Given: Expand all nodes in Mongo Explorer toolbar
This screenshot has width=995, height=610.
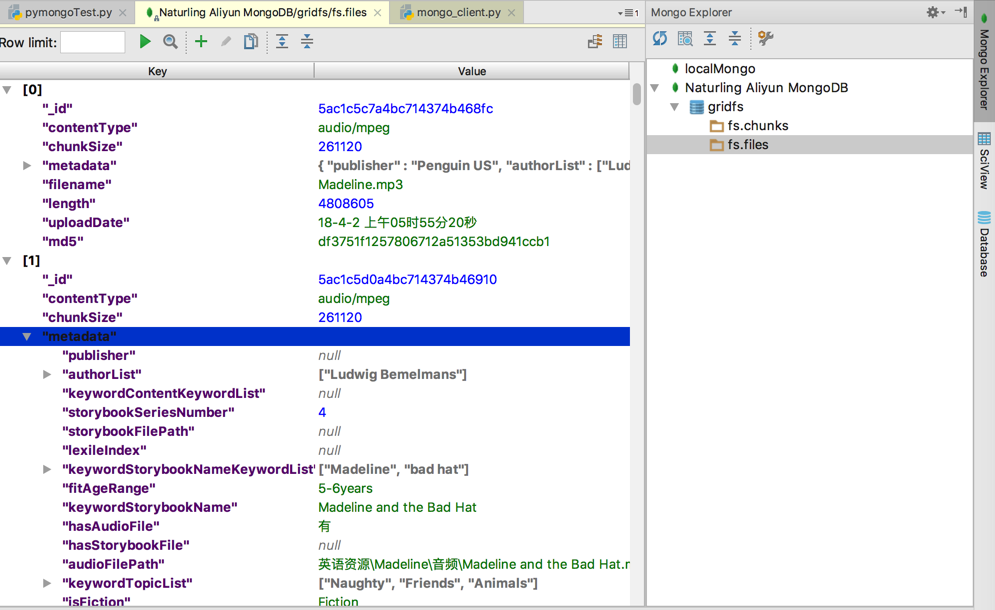Looking at the screenshot, I should pyautogui.click(x=710, y=39).
